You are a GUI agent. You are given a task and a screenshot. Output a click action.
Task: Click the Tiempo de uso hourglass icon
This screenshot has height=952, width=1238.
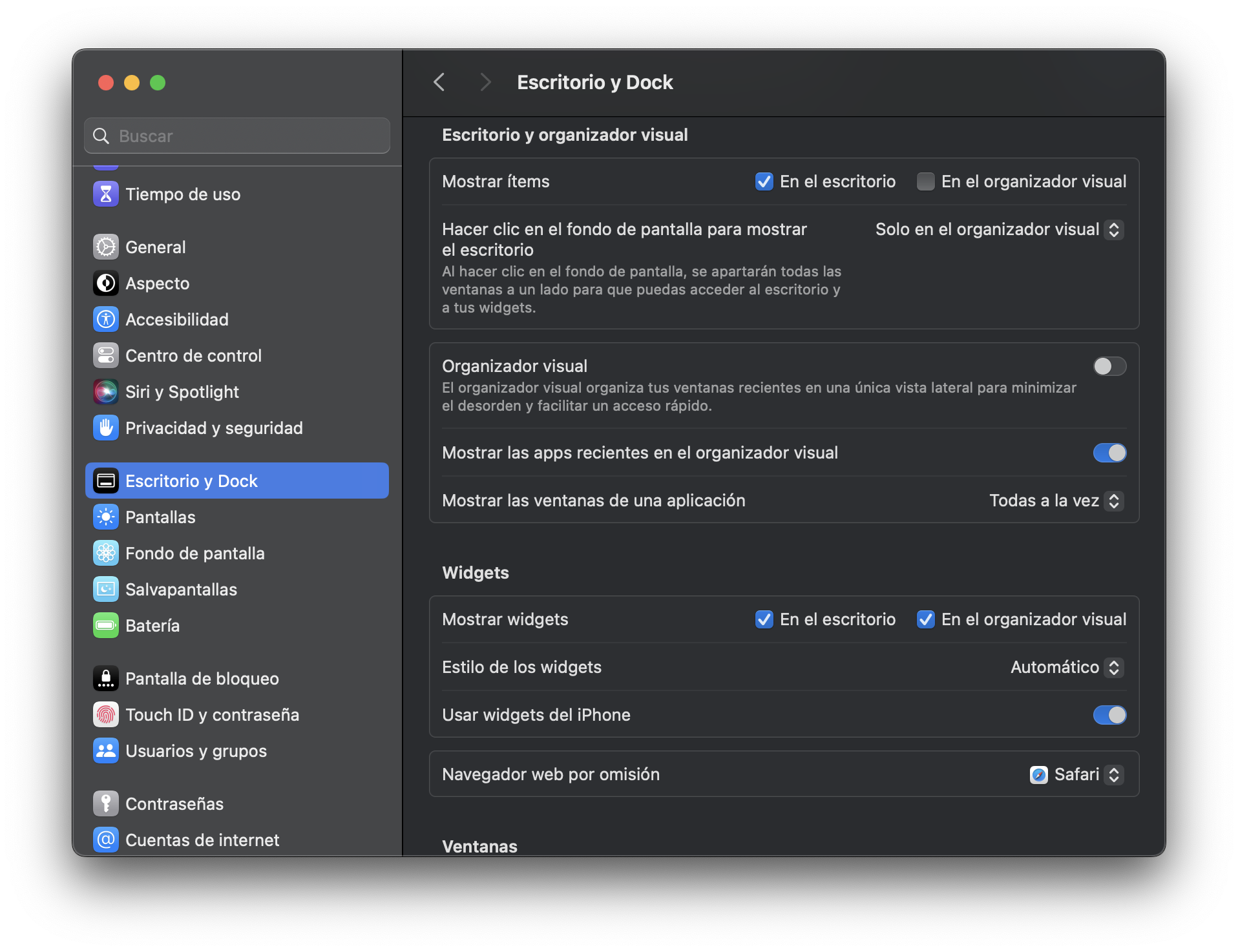(x=106, y=194)
